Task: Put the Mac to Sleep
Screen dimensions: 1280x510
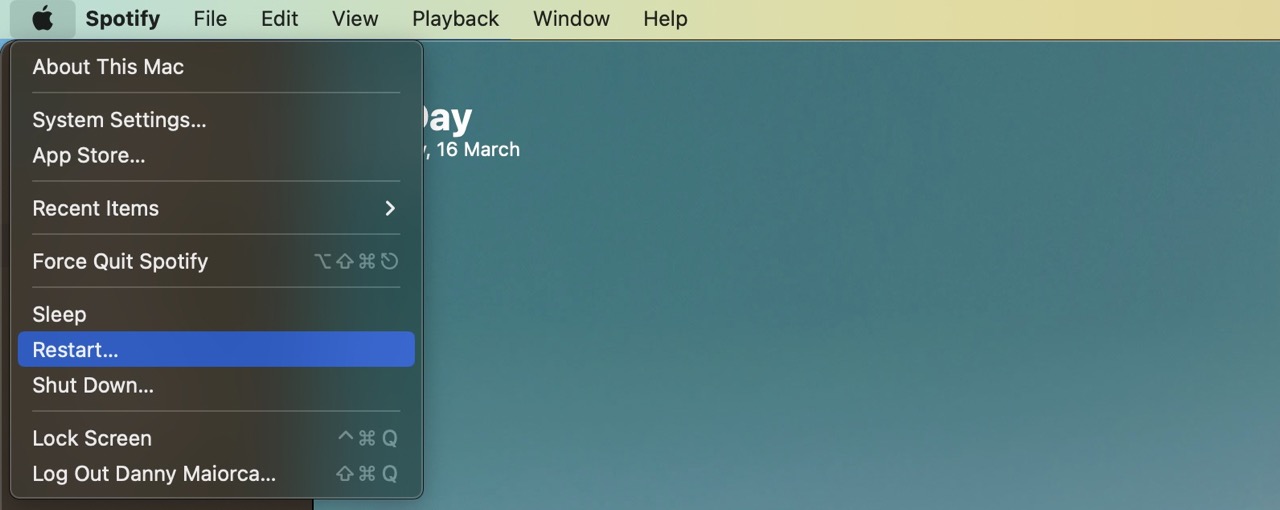Action: (x=59, y=315)
